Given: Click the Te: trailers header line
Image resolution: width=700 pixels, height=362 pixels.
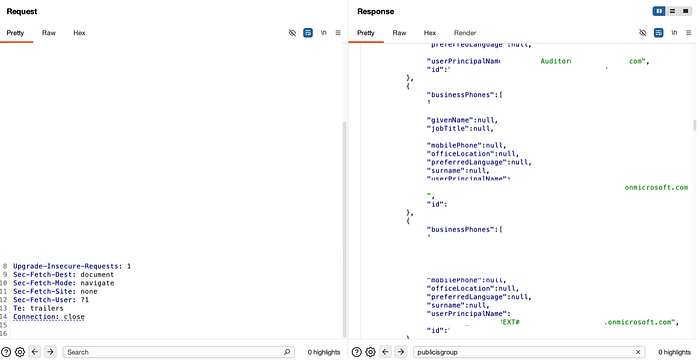Looking at the screenshot, I should tap(38, 308).
